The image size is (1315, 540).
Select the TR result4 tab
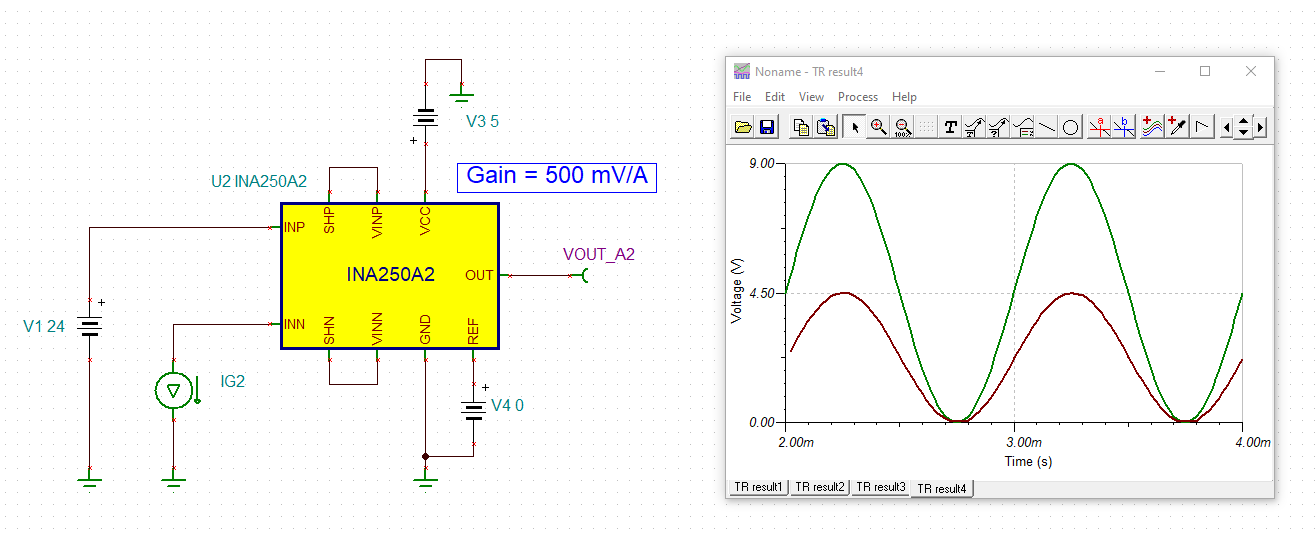pyautogui.click(x=942, y=488)
